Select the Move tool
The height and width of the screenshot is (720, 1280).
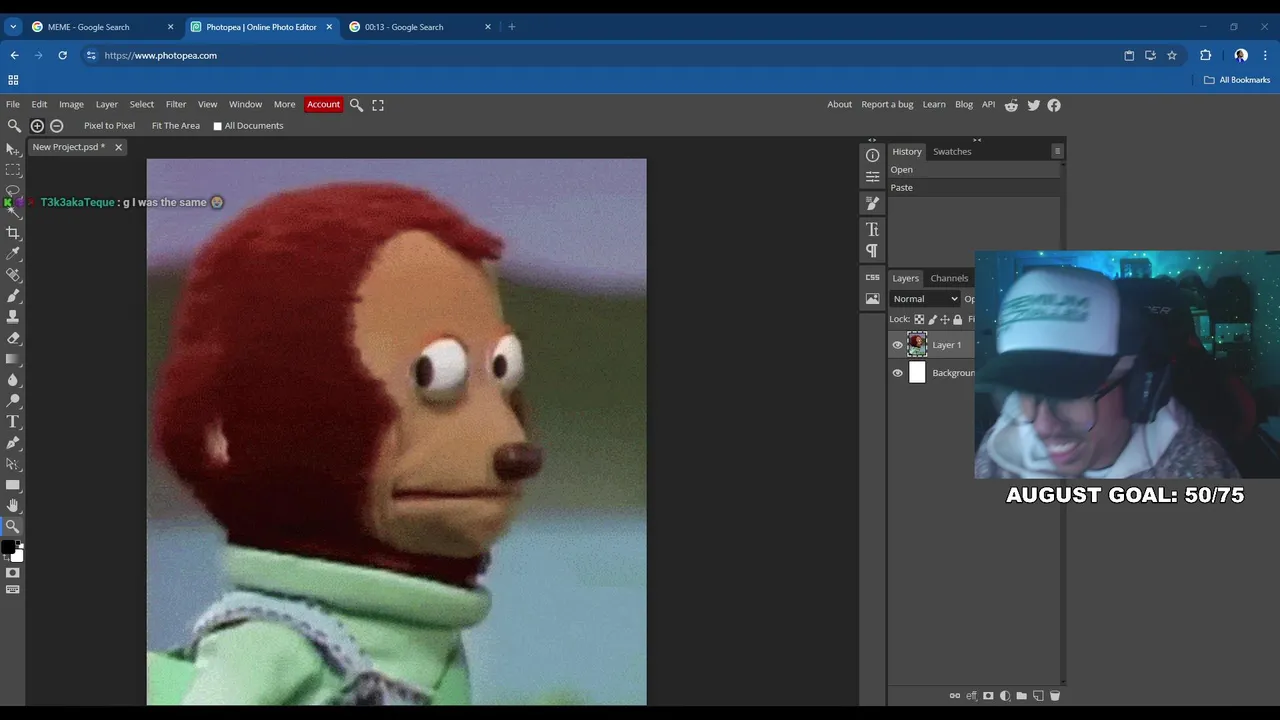point(13,149)
